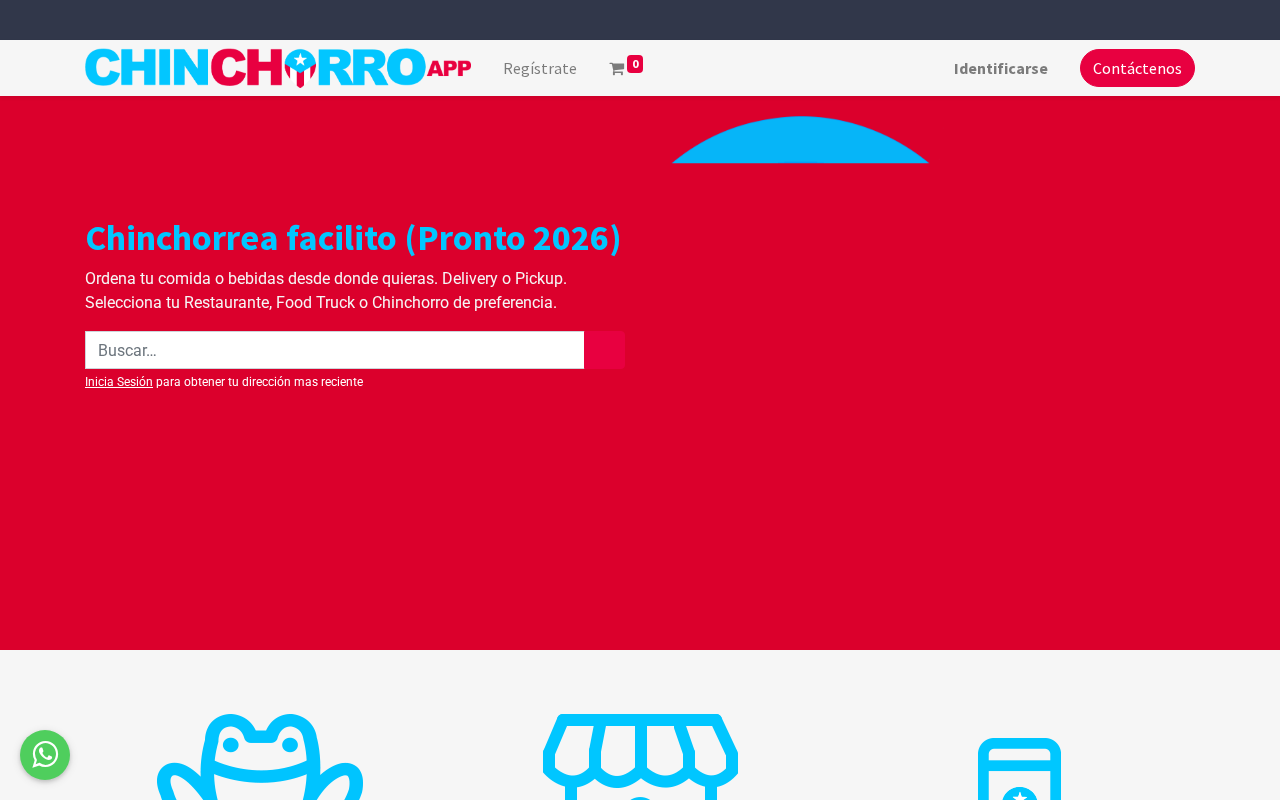Follow the Inicia Sesión link
The image size is (1280, 800).
pyautogui.click(x=119, y=382)
